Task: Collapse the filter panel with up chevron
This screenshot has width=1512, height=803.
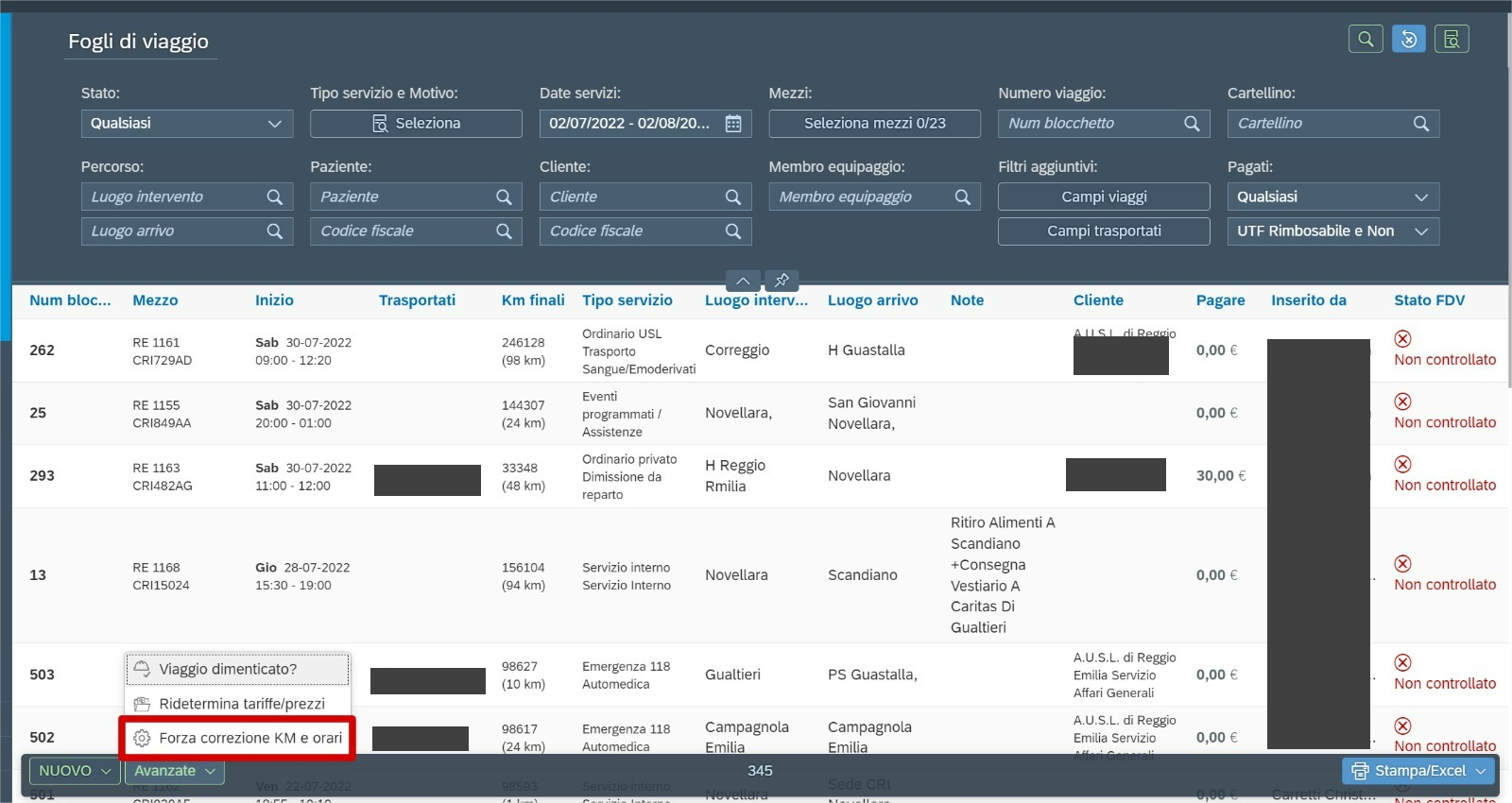Action: 744,281
